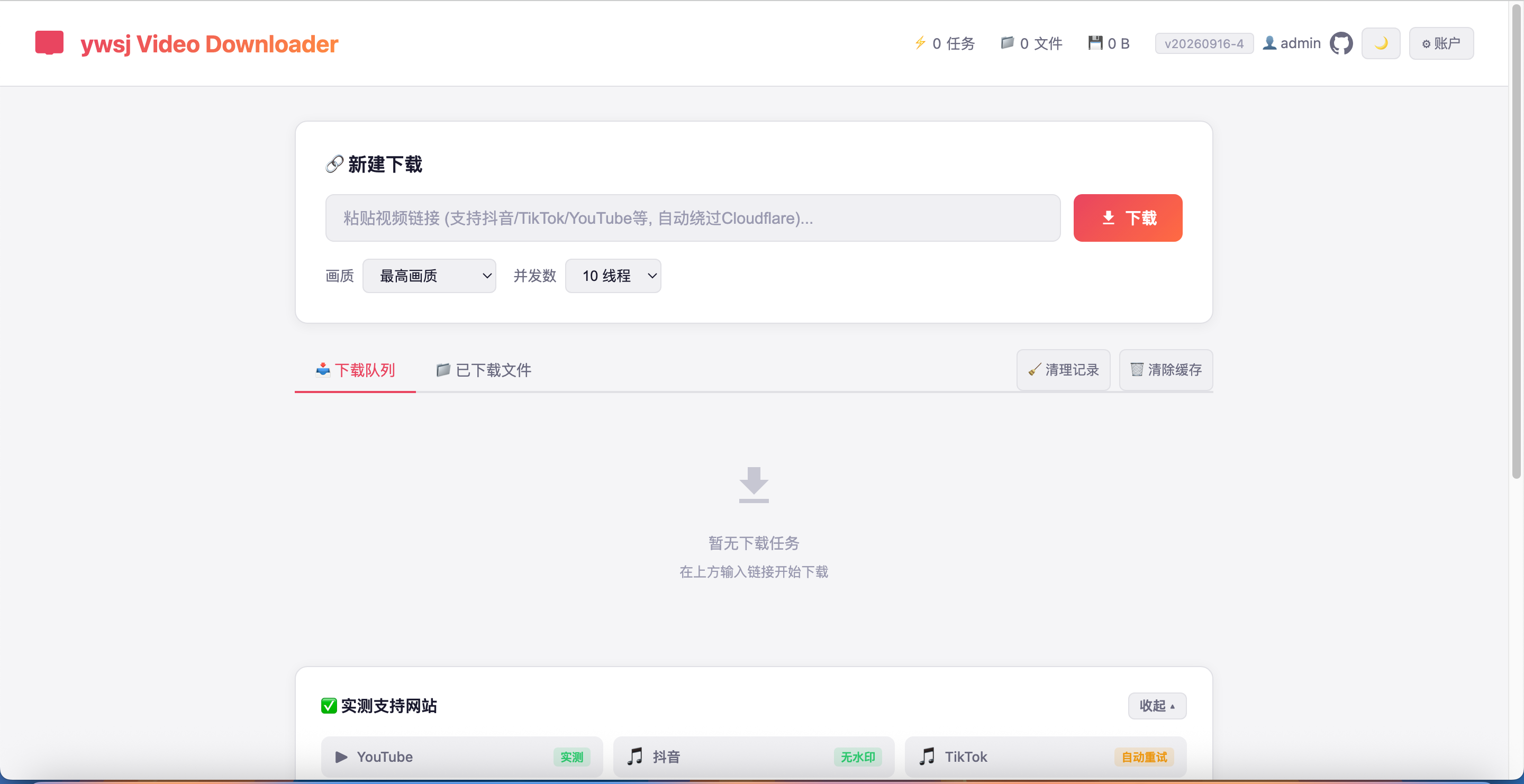
Task: Click 清除缓存 button
Action: [x=1165, y=370]
